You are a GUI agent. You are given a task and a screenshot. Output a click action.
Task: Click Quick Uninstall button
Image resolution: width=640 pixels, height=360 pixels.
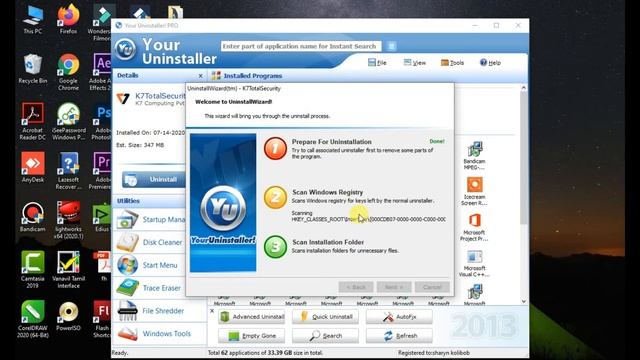325,317
